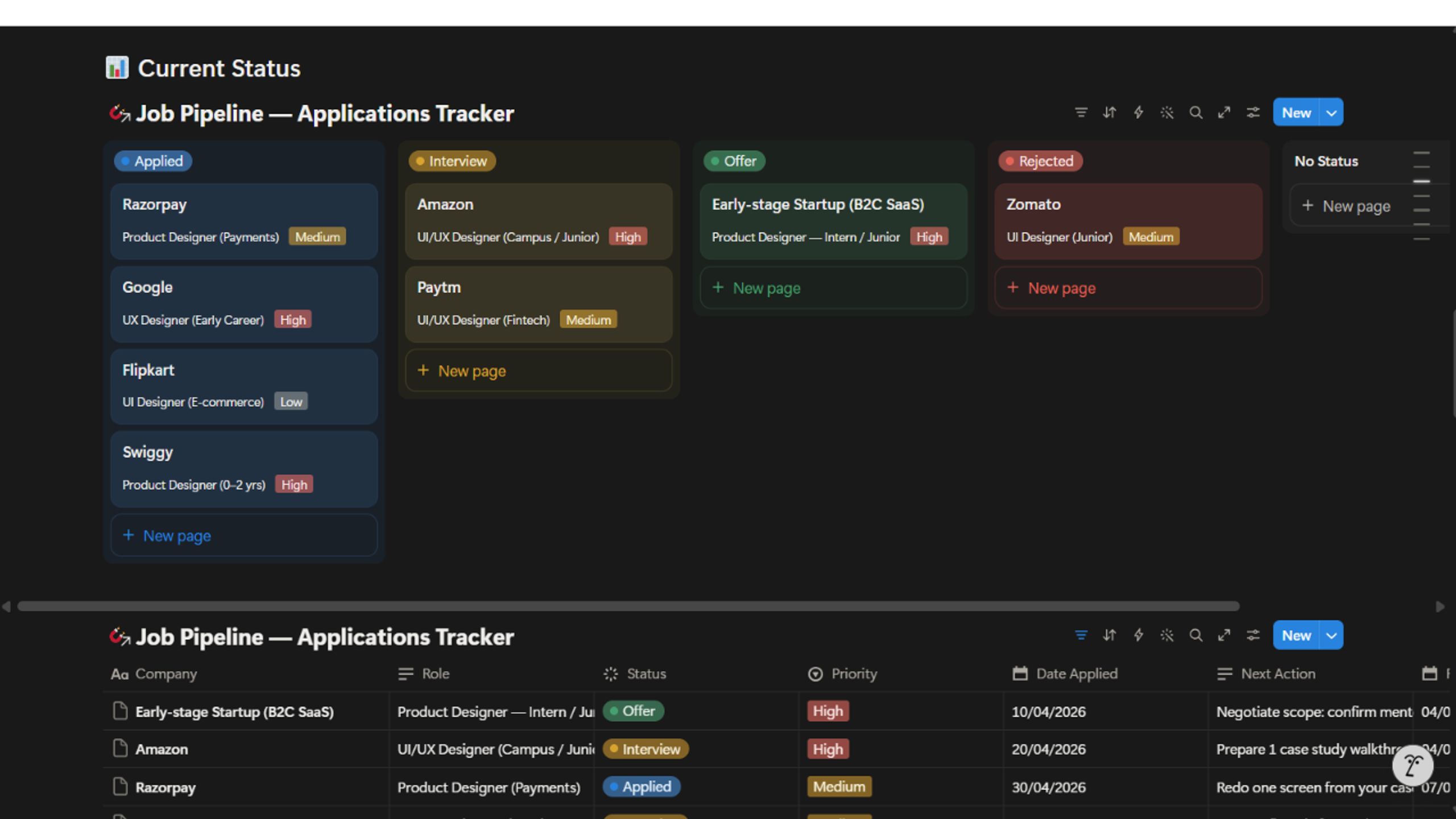This screenshot has height=819, width=1456.
Task: Add a new page in Interview column
Action: [x=539, y=371]
